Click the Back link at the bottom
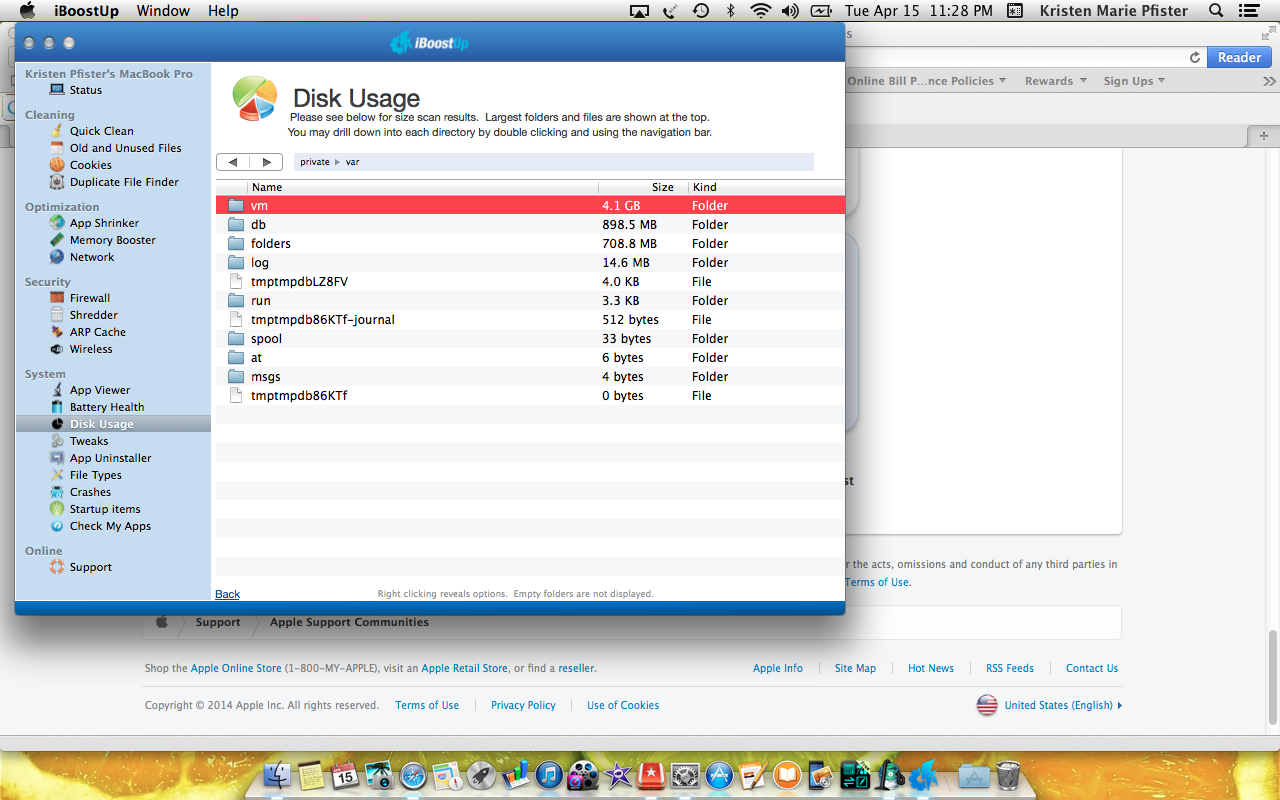This screenshot has height=800, width=1280. click(228, 594)
